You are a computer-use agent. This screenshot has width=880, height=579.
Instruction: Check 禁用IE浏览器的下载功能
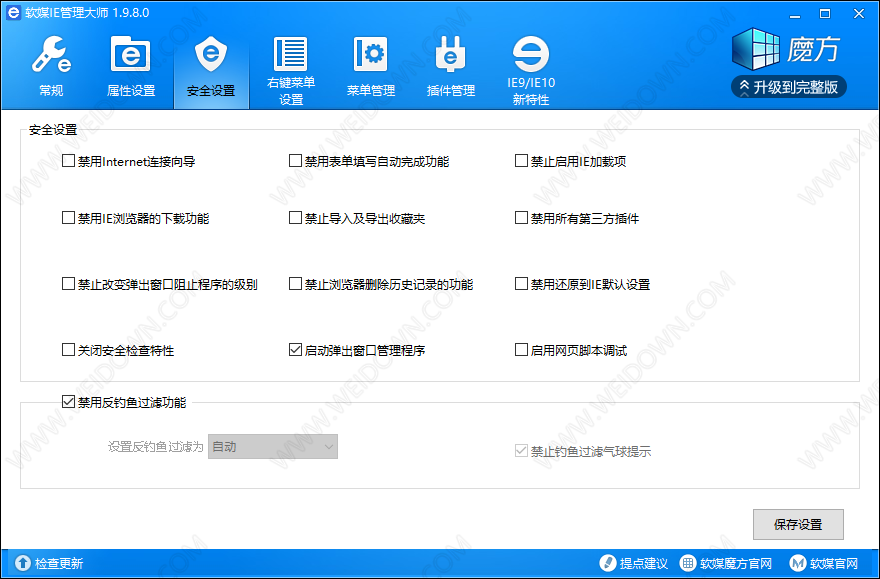pyautogui.click(x=68, y=218)
